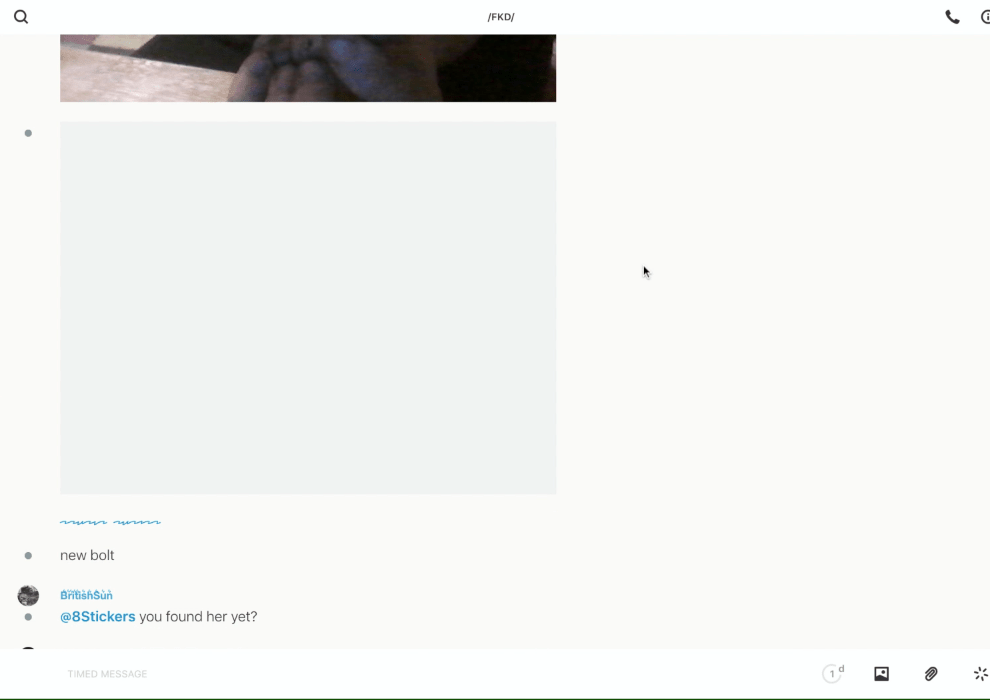This screenshot has height=700, width=990.
Task: Click the dot beside the gray image message
Action: pos(28,133)
